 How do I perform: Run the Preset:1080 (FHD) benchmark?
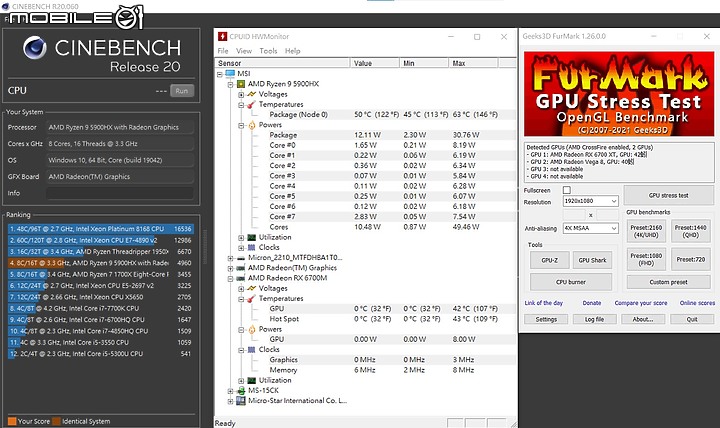click(x=646, y=259)
